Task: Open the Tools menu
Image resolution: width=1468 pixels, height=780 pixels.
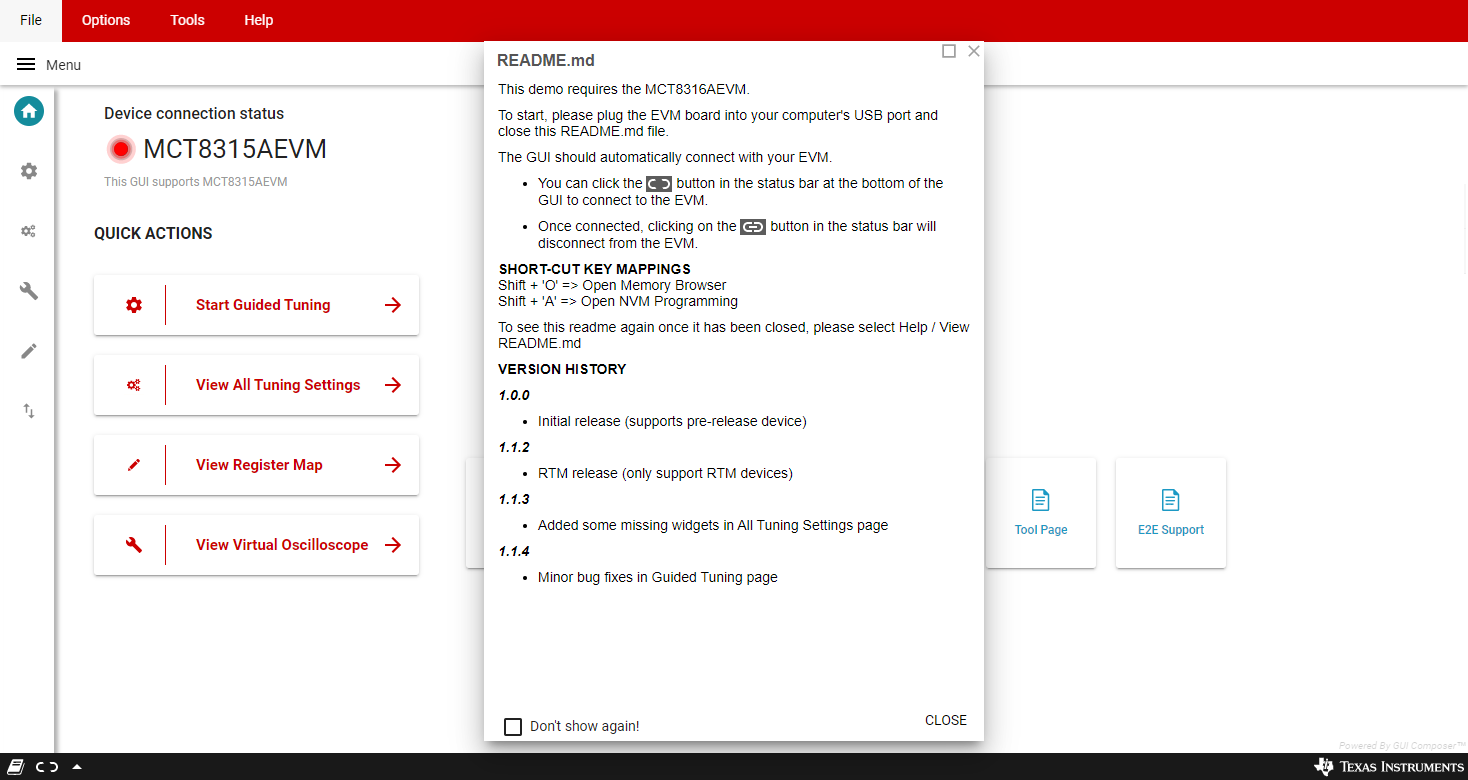Action: [187, 20]
